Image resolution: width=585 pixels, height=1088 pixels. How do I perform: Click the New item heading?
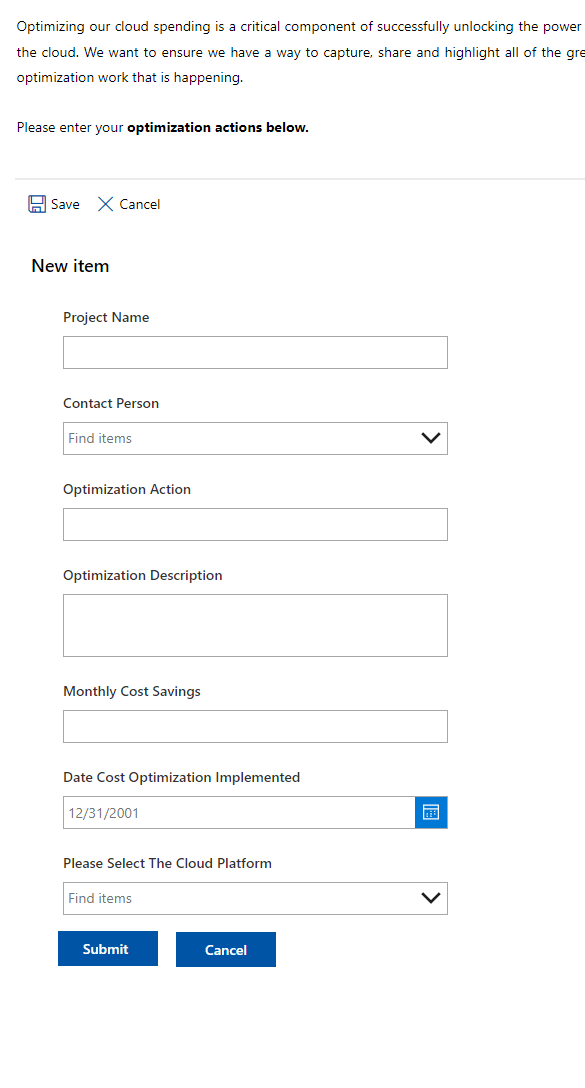click(x=70, y=266)
